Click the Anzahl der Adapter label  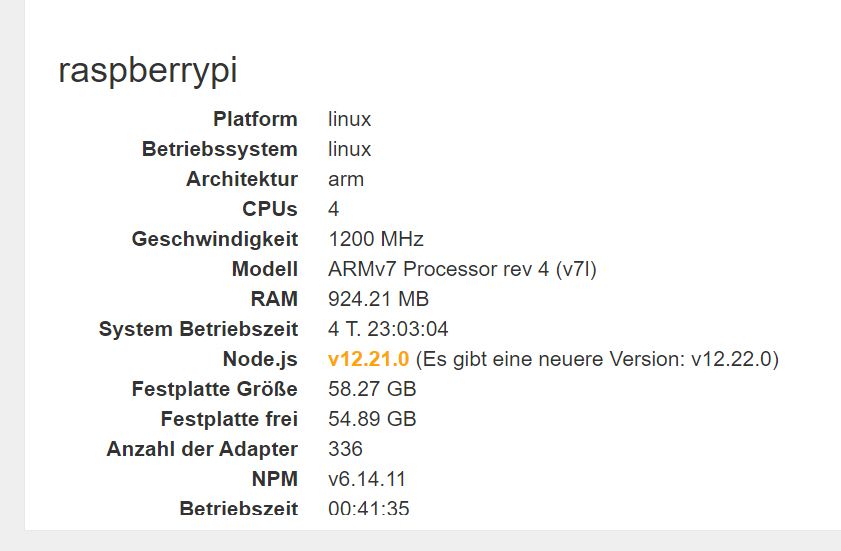pyautogui.click(x=202, y=449)
